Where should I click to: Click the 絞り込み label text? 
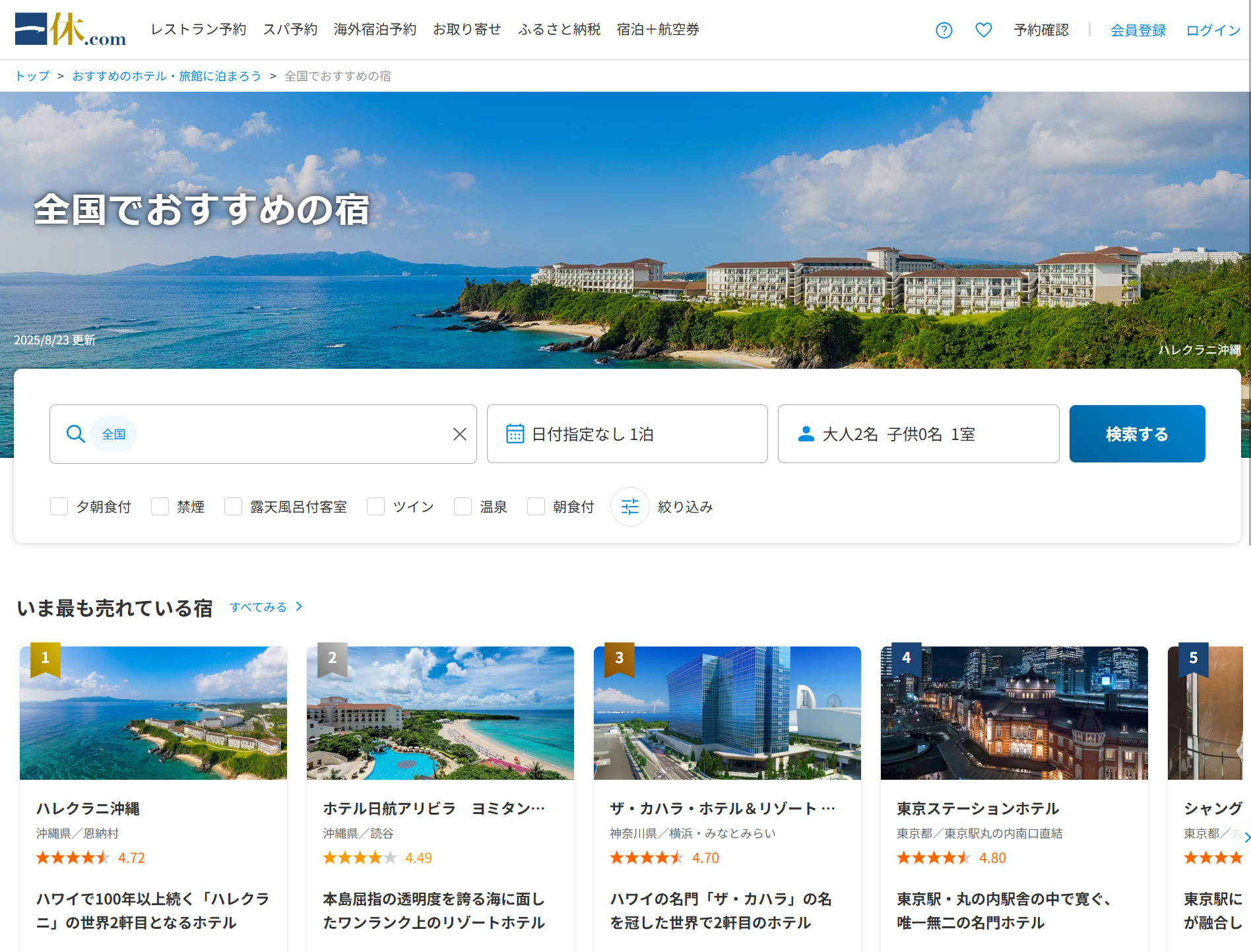[686, 507]
